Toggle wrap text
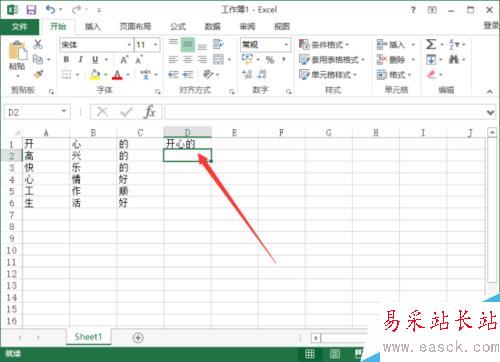The image size is (500, 362). (218, 44)
